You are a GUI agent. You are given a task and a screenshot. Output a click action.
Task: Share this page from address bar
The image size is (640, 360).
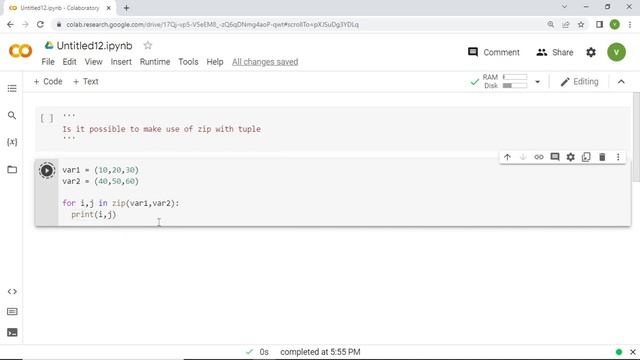(x=566, y=24)
